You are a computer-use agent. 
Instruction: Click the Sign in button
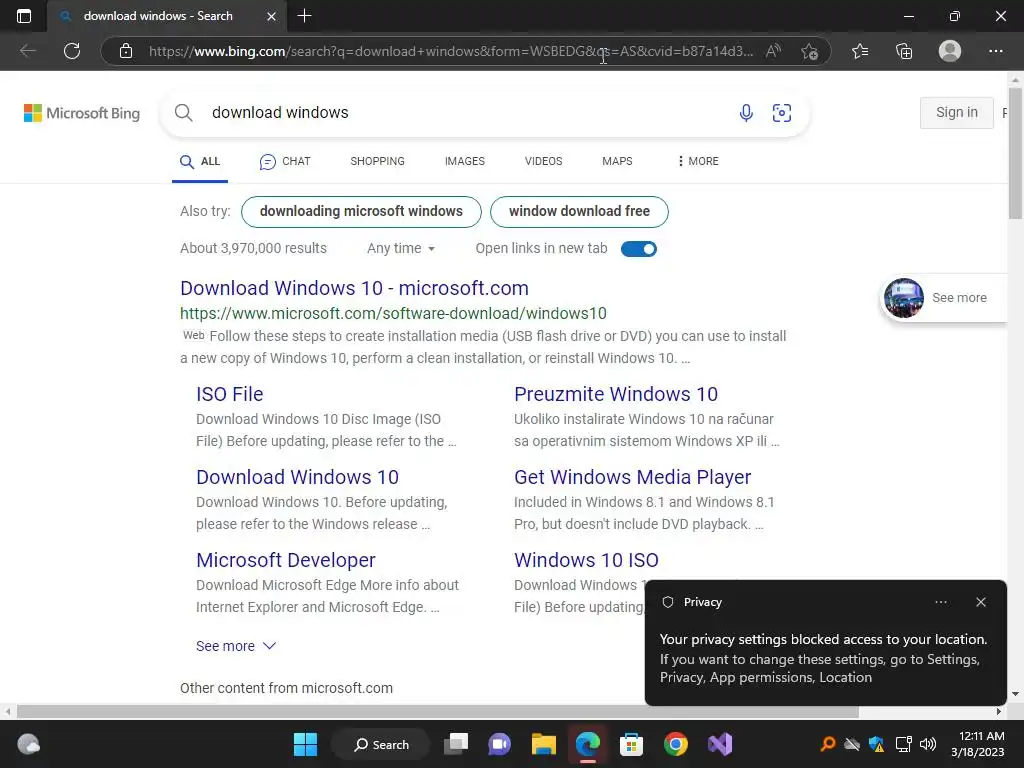point(957,112)
